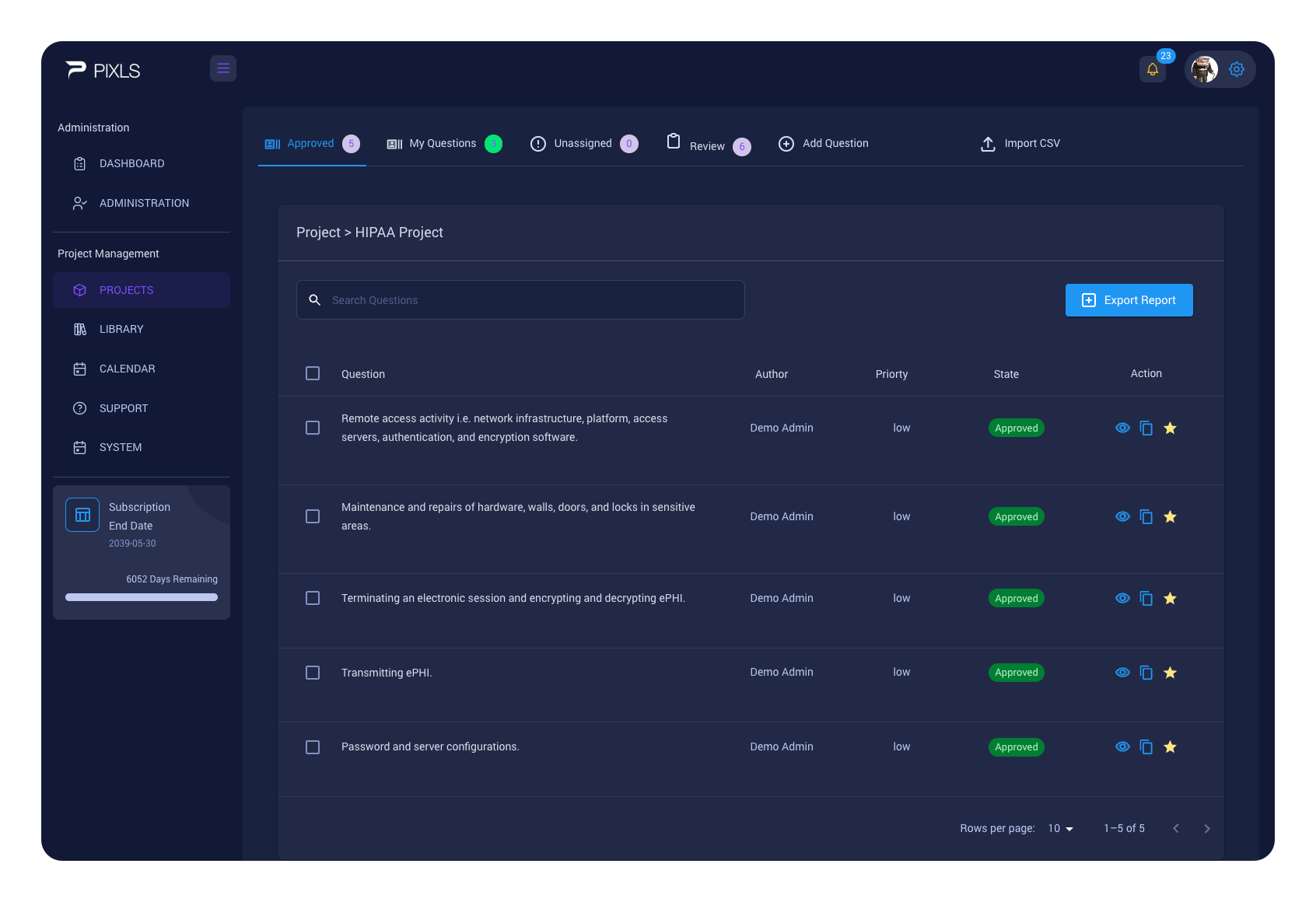Check the Remote access activity row checkbox
1316x902 pixels.
point(313,428)
